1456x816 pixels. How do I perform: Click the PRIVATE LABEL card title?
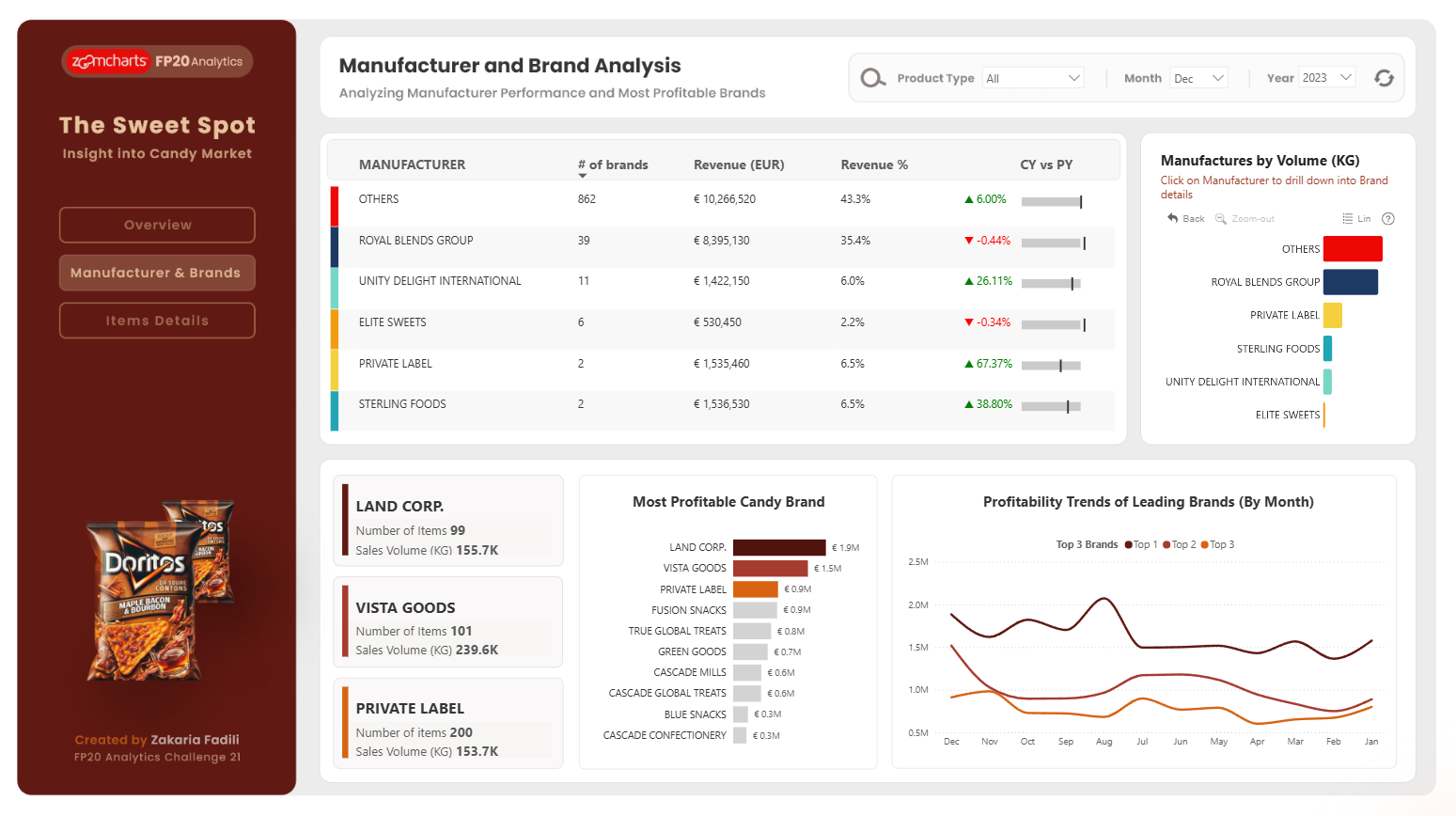(x=410, y=708)
